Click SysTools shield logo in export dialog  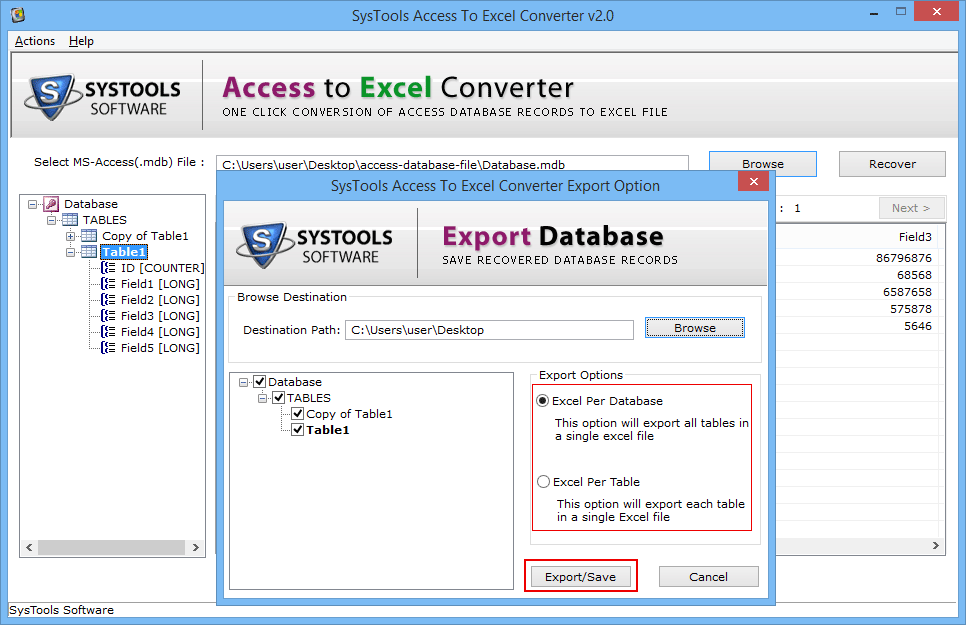265,245
